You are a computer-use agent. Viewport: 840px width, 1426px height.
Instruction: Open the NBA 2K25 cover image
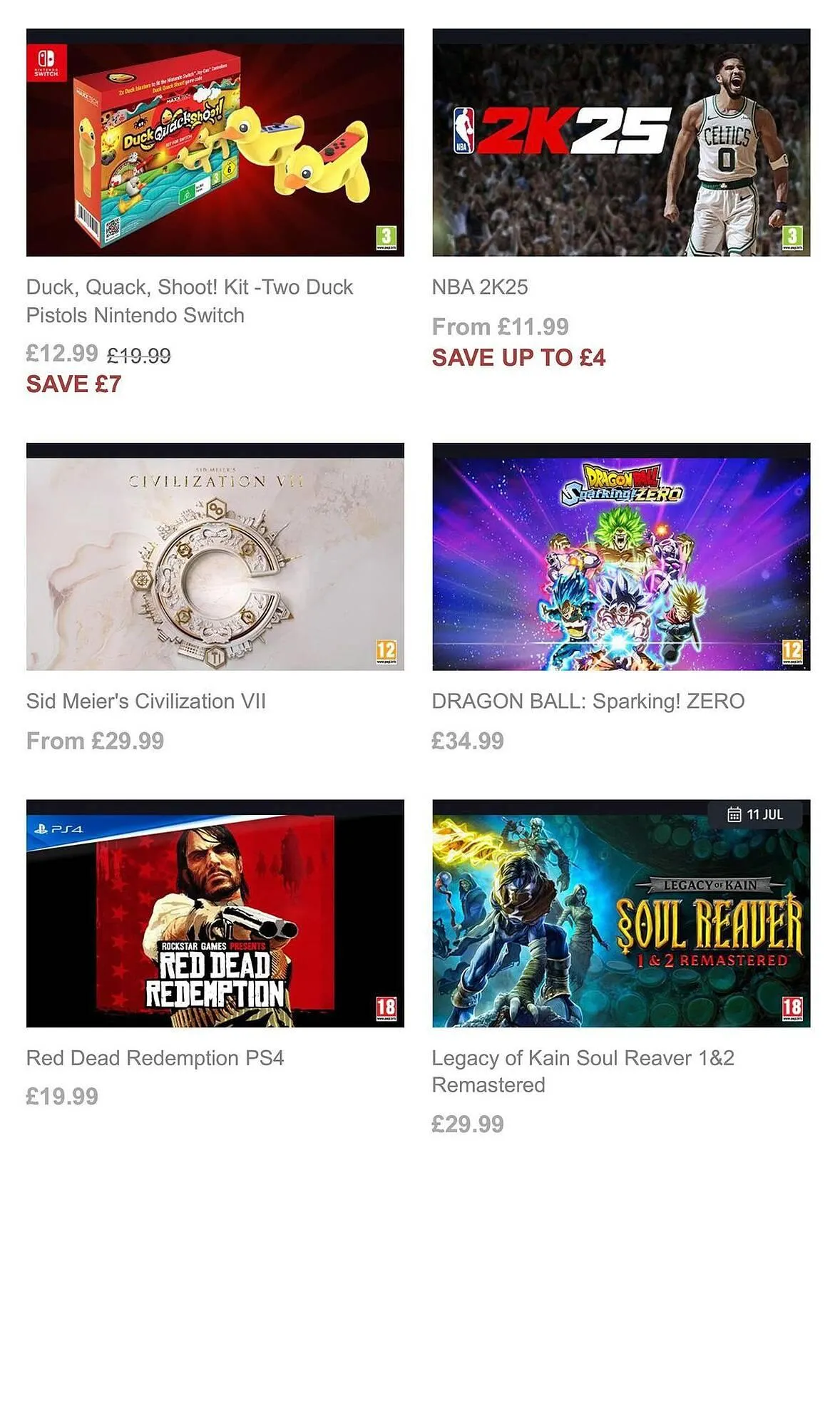point(621,143)
